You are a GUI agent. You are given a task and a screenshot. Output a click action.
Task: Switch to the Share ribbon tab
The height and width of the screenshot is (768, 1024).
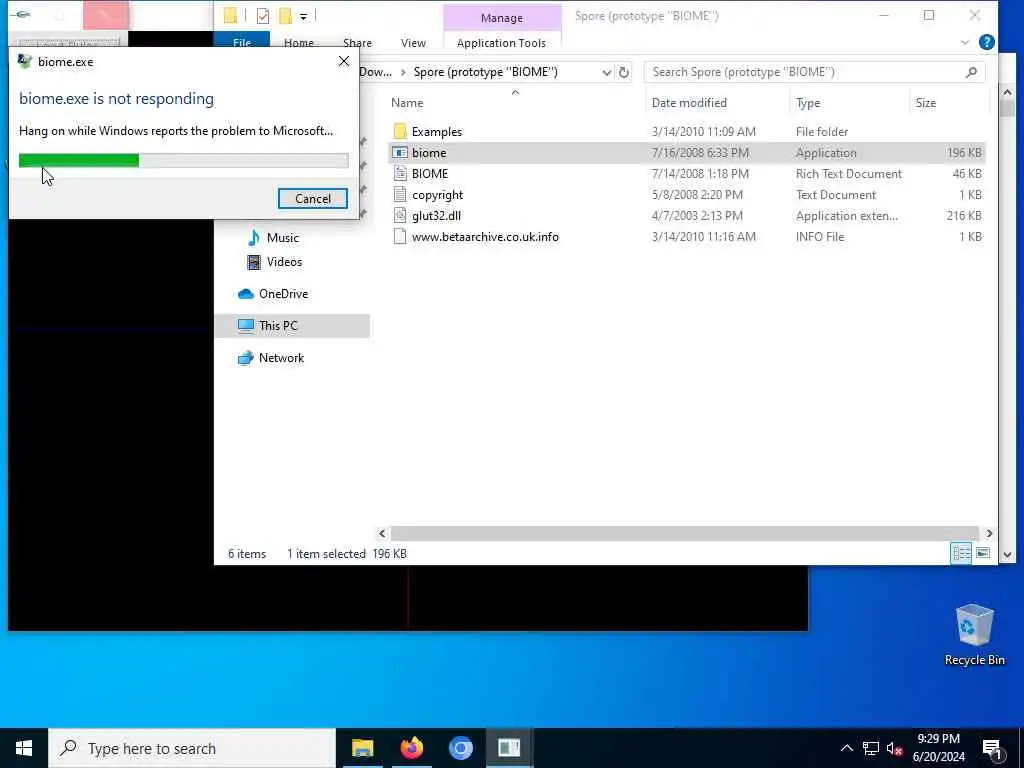357,42
